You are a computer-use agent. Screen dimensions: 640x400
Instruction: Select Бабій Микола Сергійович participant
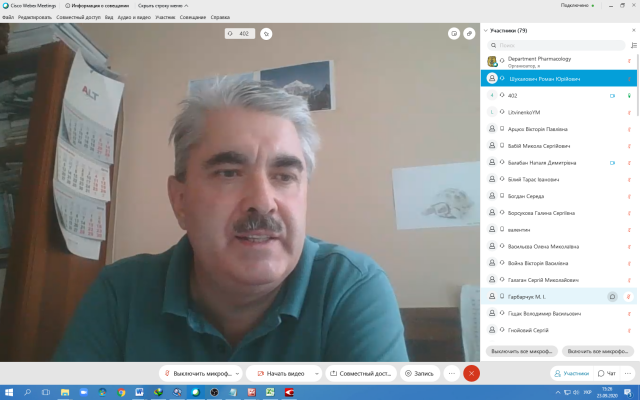click(x=558, y=146)
